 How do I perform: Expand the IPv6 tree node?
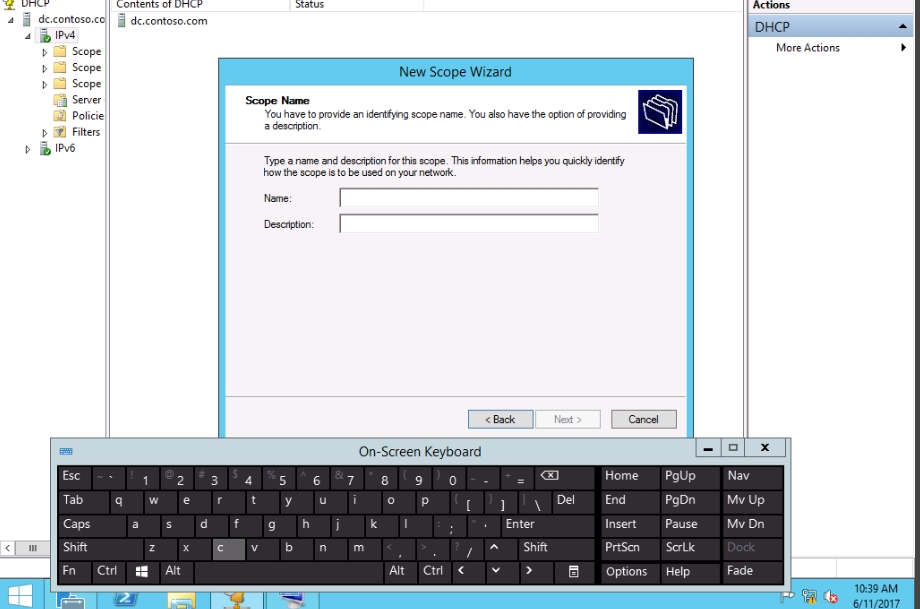pyautogui.click(x=28, y=149)
